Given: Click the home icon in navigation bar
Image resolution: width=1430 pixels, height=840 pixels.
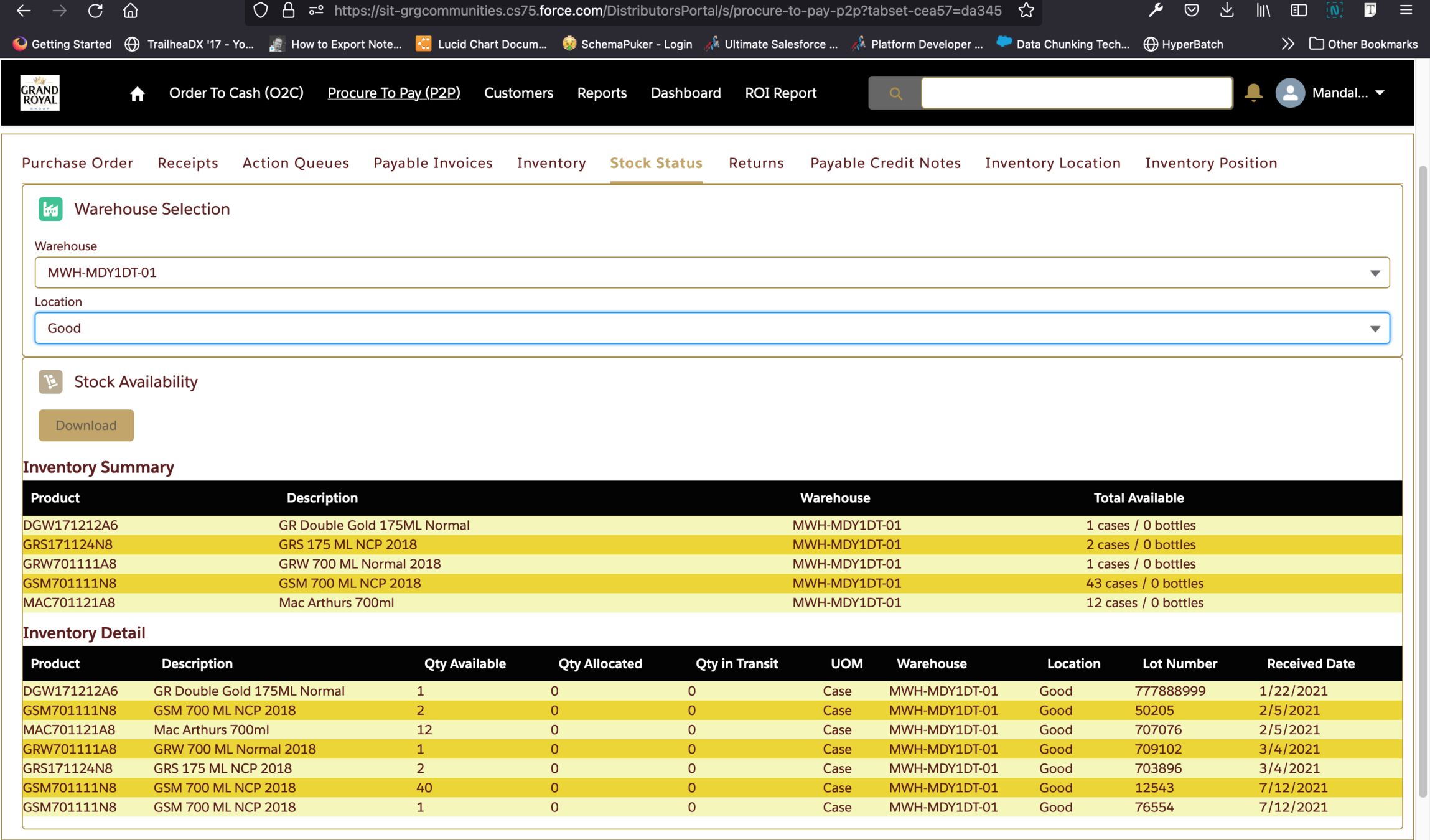Looking at the screenshot, I should click(137, 93).
